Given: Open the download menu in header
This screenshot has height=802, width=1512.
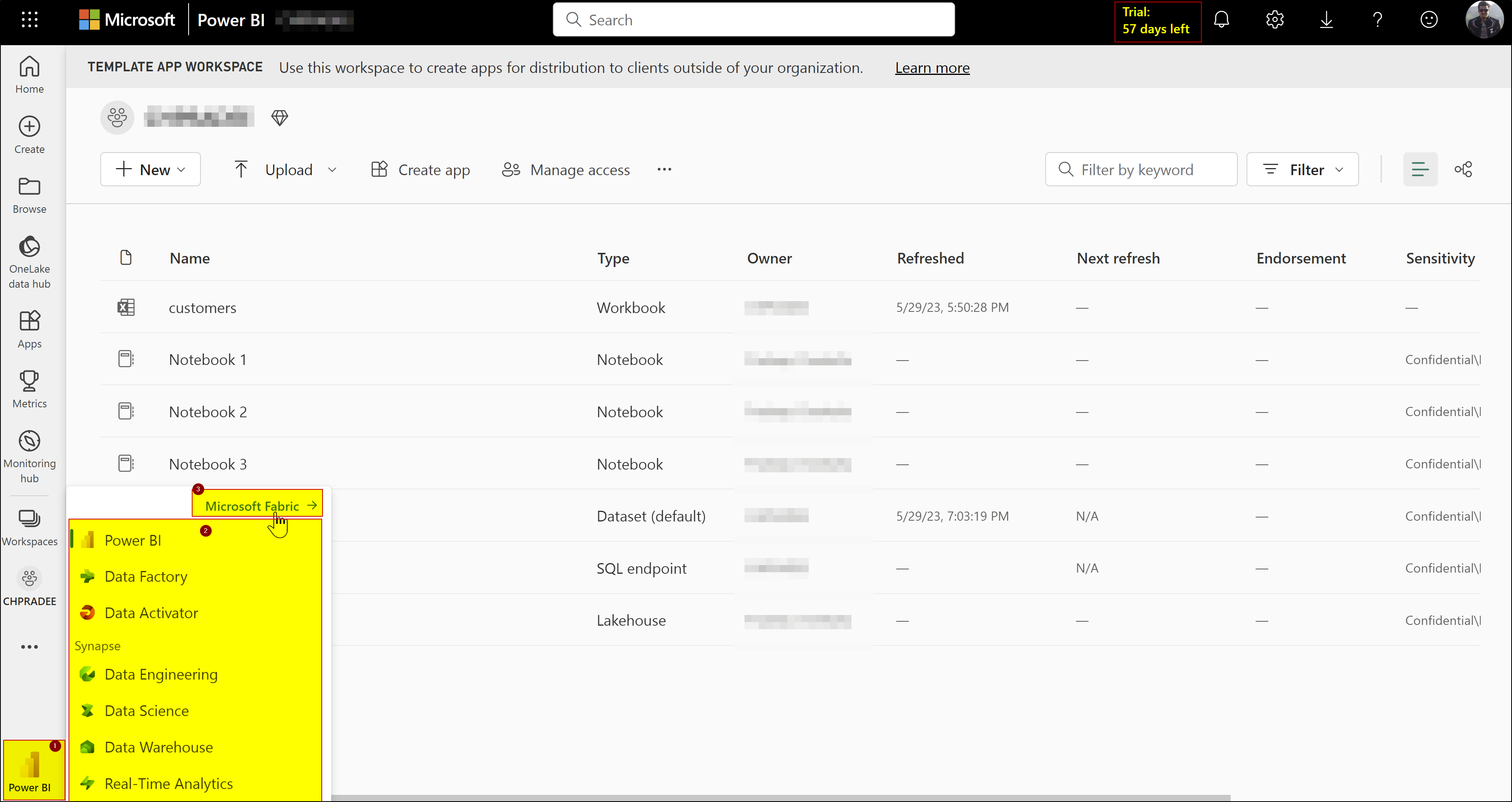Looking at the screenshot, I should coord(1326,20).
